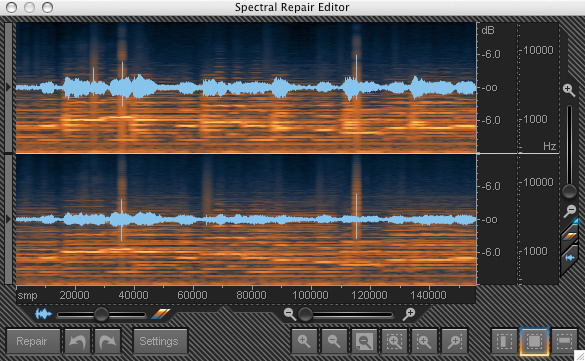Open the Settings dialog
The width and height of the screenshot is (585, 361).
click(160, 341)
